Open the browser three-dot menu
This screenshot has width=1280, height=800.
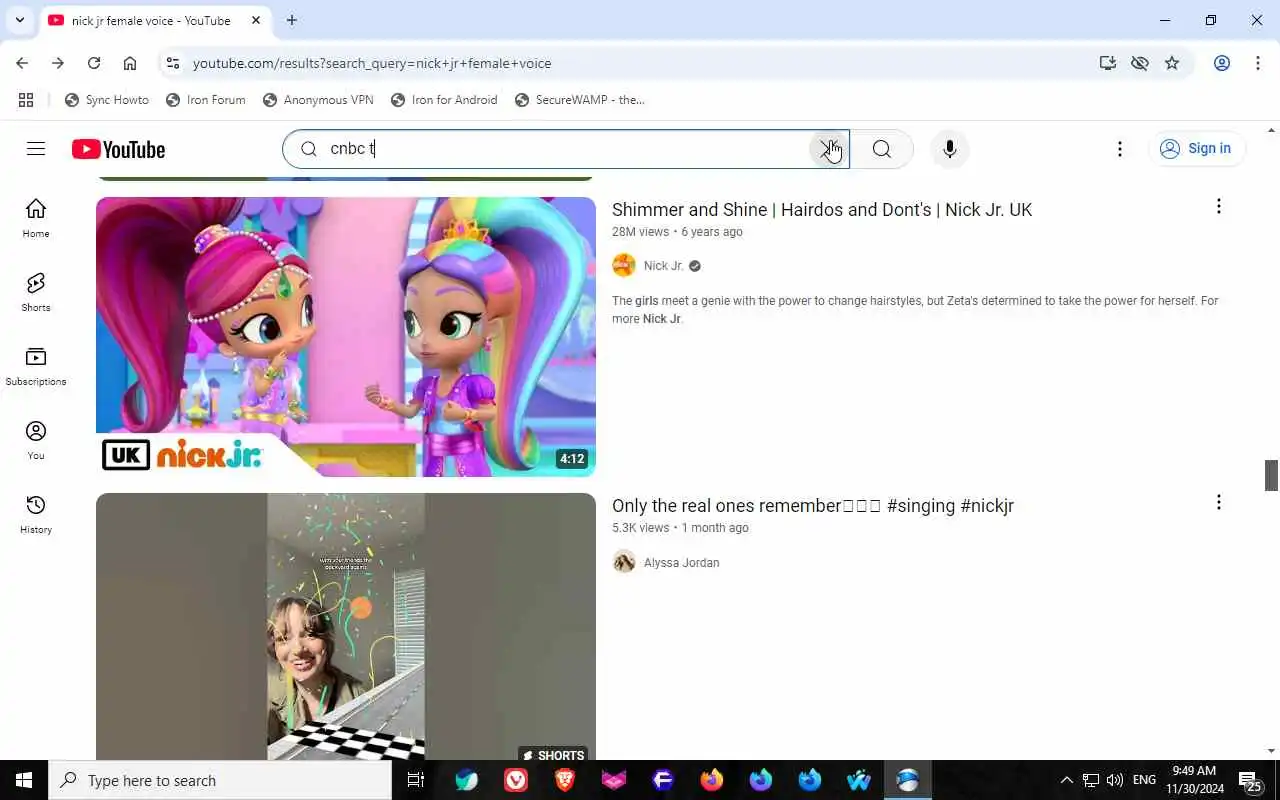coord(1258,63)
